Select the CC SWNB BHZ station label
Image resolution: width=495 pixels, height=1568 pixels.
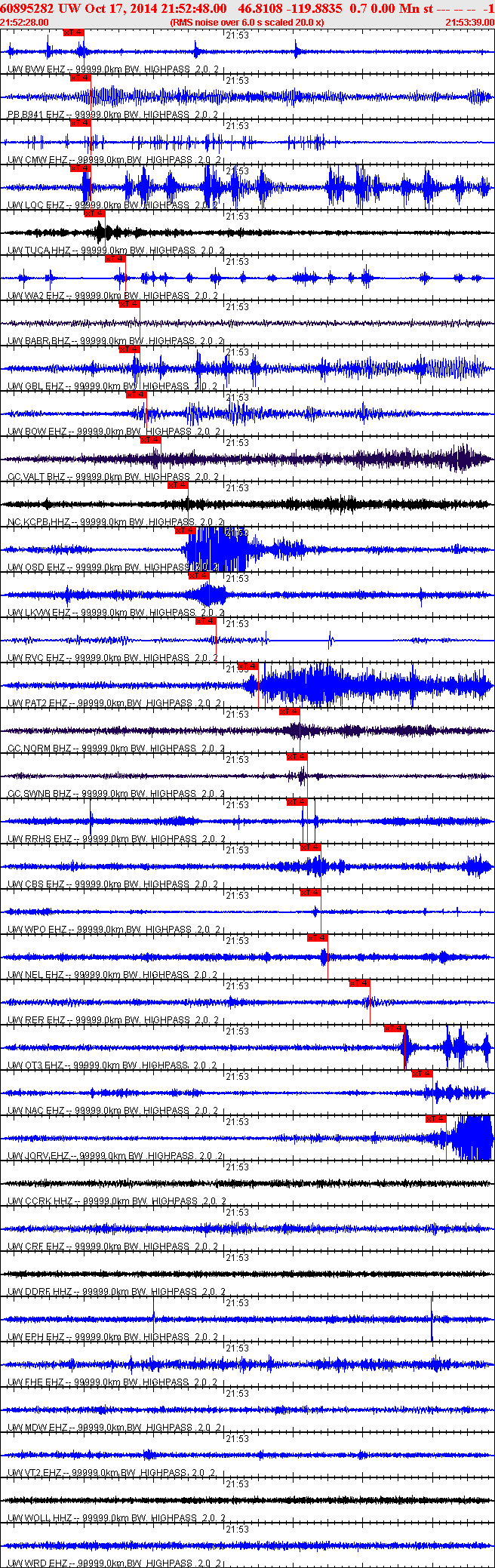pos(116,794)
